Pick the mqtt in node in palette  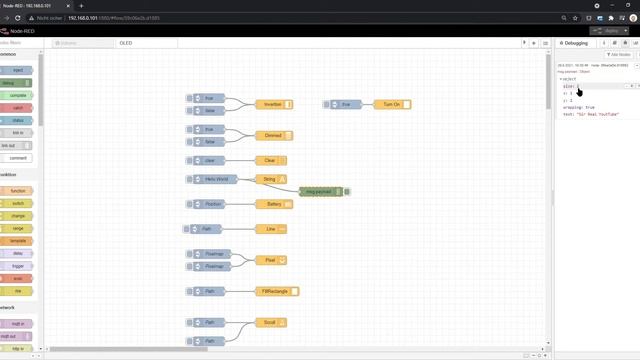[x=16, y=324]
